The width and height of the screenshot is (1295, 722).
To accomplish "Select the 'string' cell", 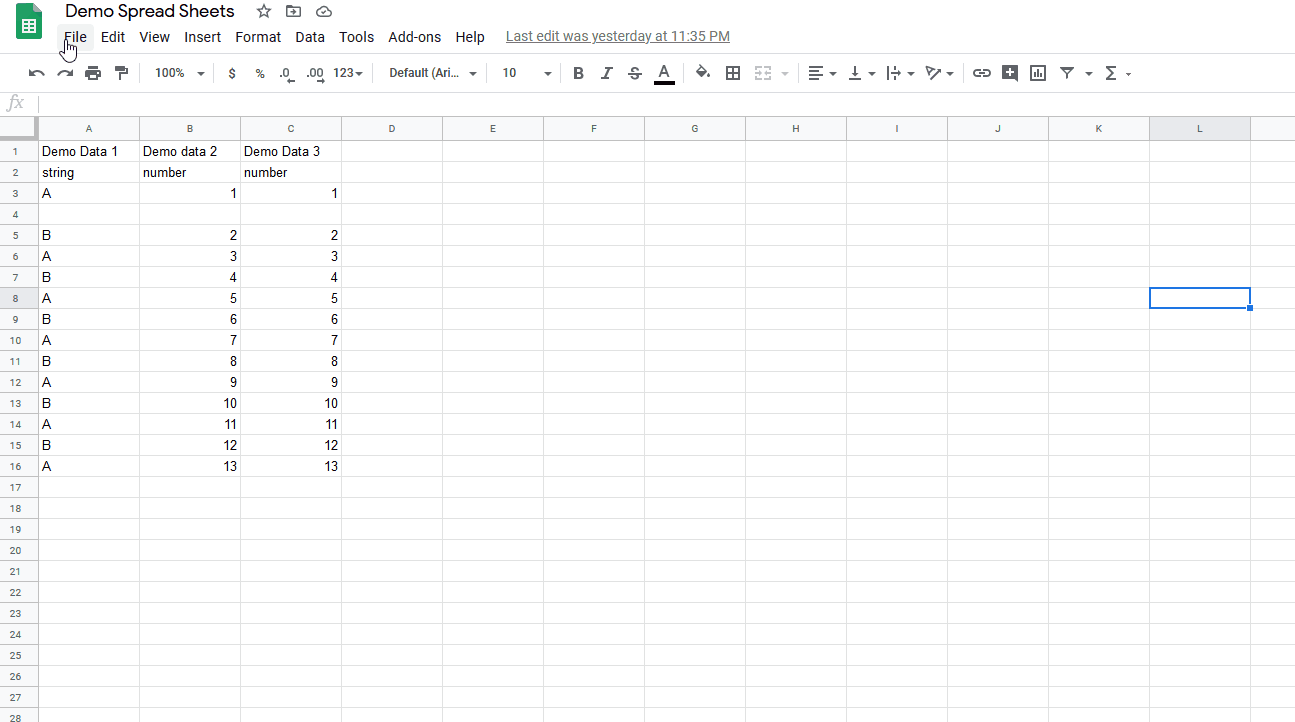I will point(89,172).
